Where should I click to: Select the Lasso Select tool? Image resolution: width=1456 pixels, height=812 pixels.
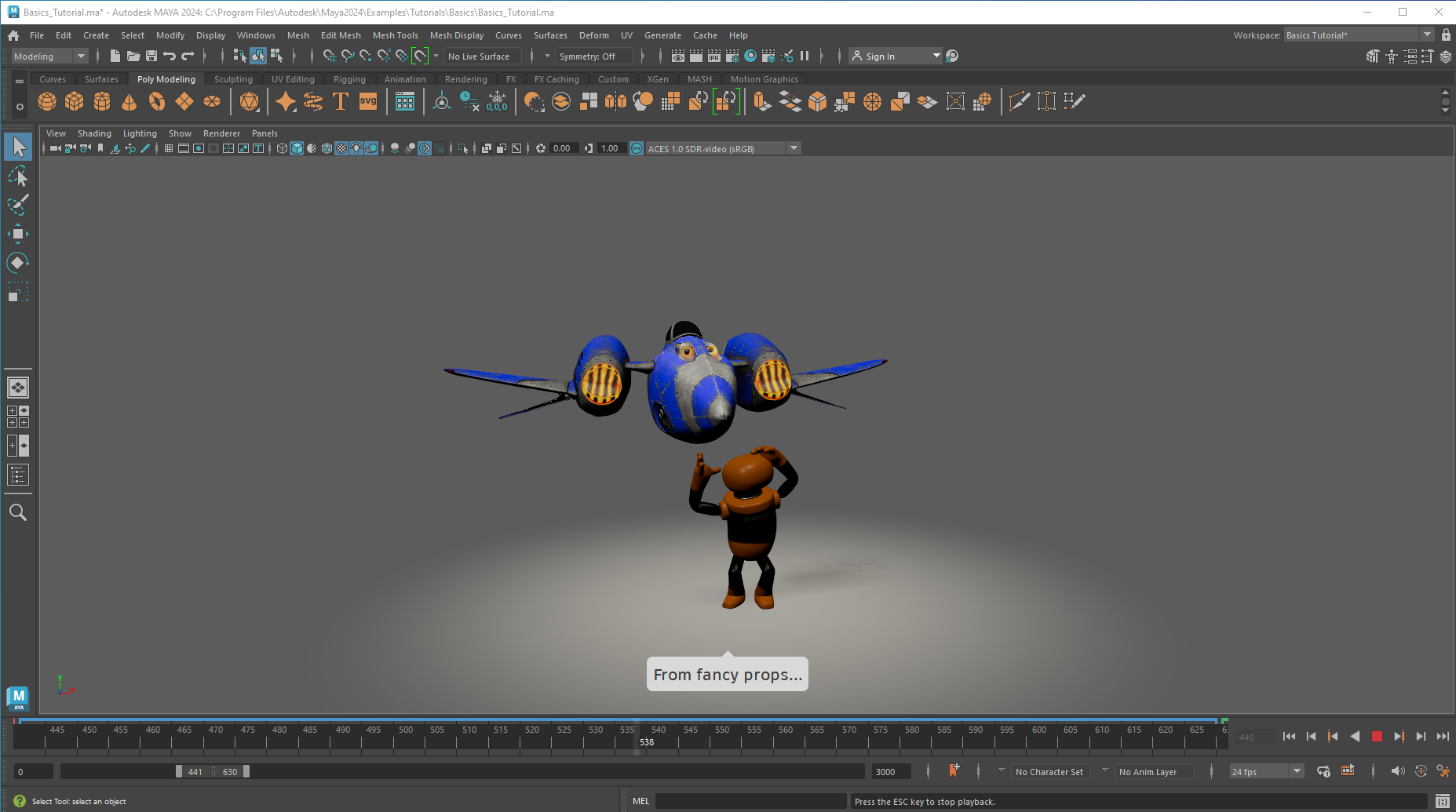click(x=18, y=176)
